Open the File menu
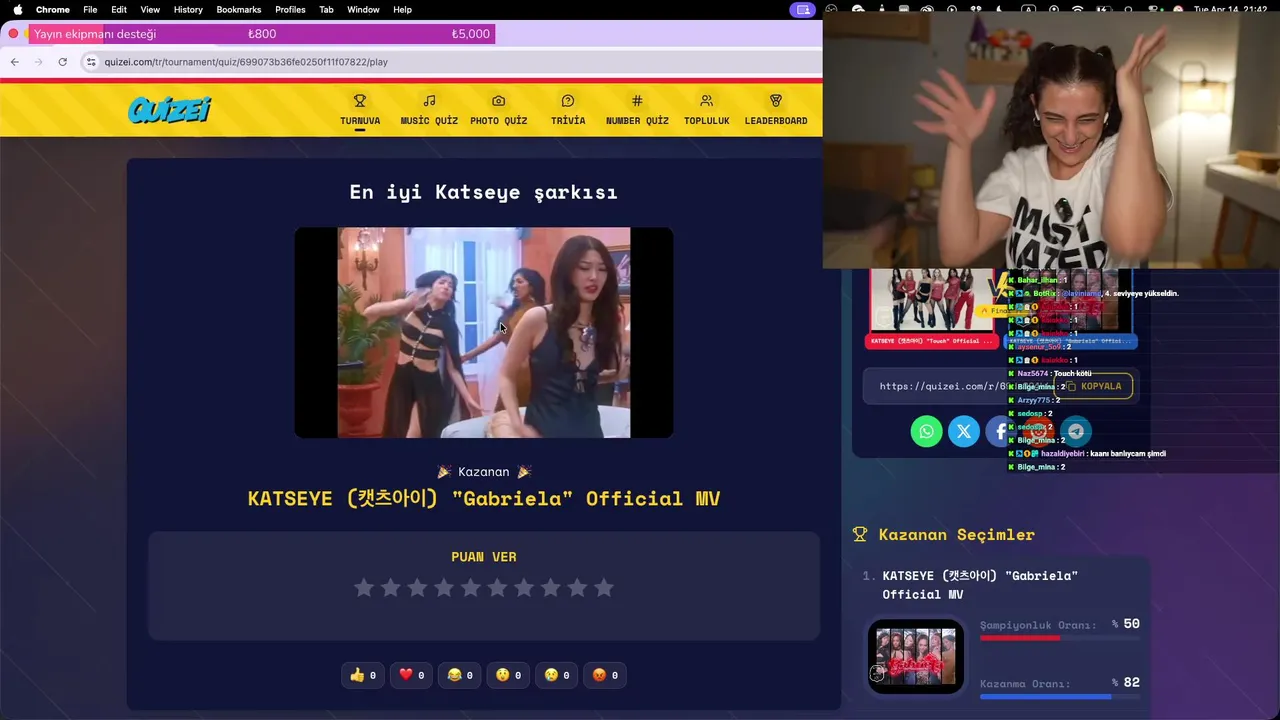The image size is (1280, 720). [x=90, y=9]
